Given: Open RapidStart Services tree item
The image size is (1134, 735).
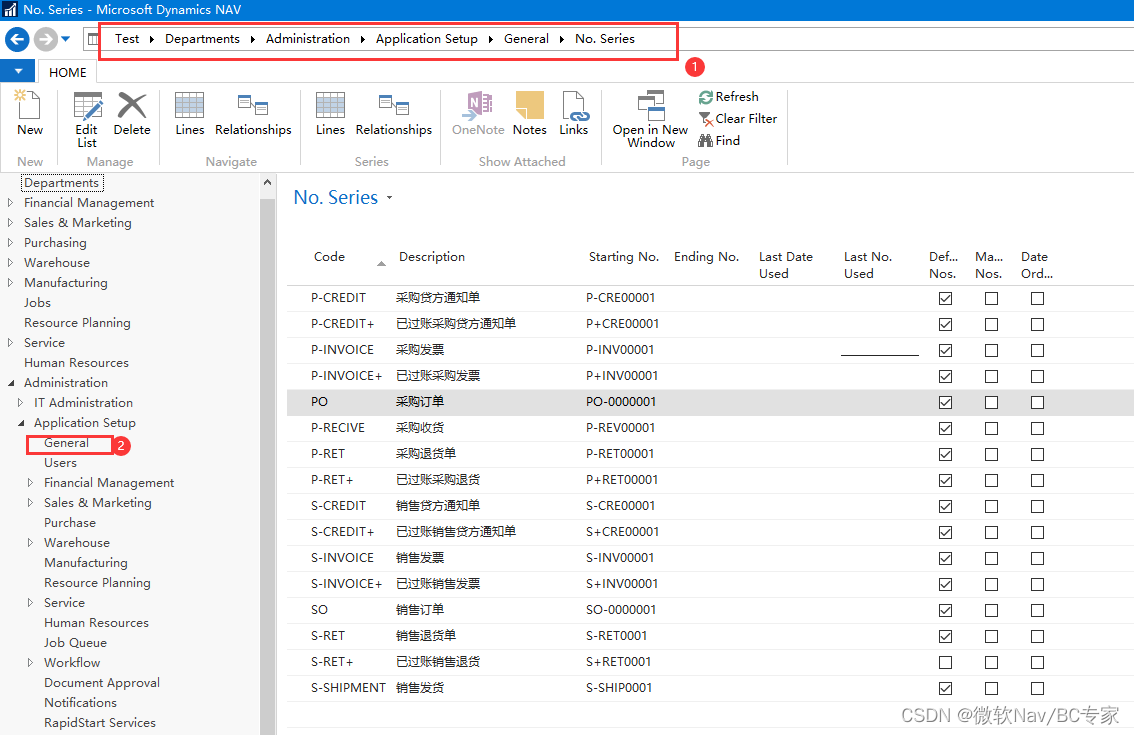Looking at the screenshot, I should (x=100, y=723).
